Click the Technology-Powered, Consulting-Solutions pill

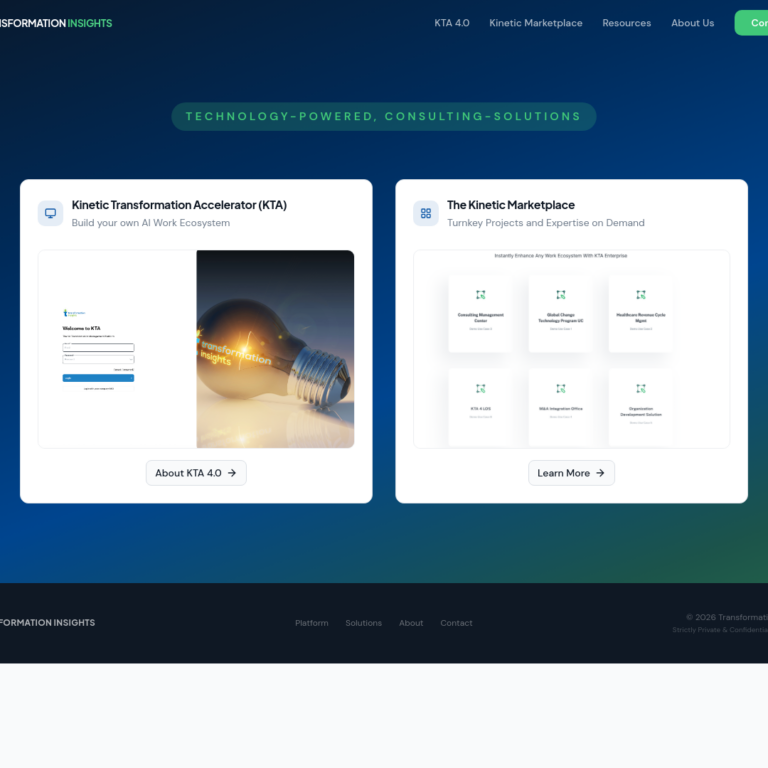point(384,117)
